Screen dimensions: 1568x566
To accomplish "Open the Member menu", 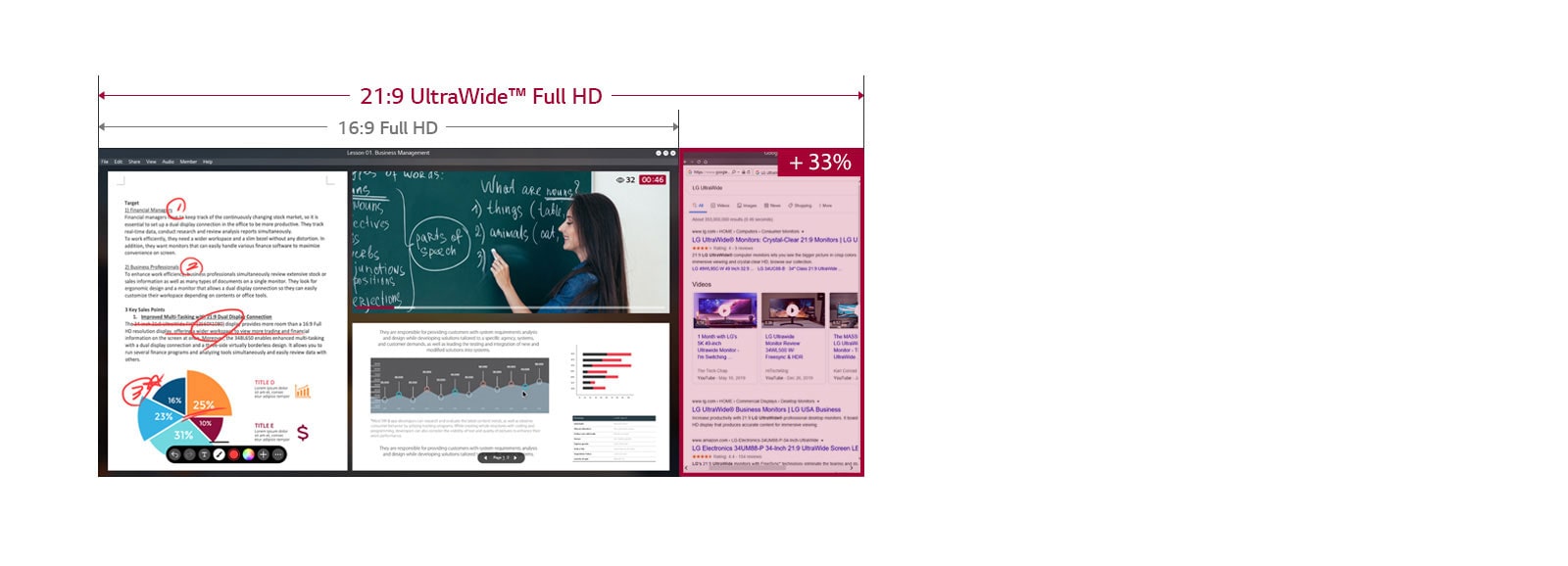I will click(188, 162).
